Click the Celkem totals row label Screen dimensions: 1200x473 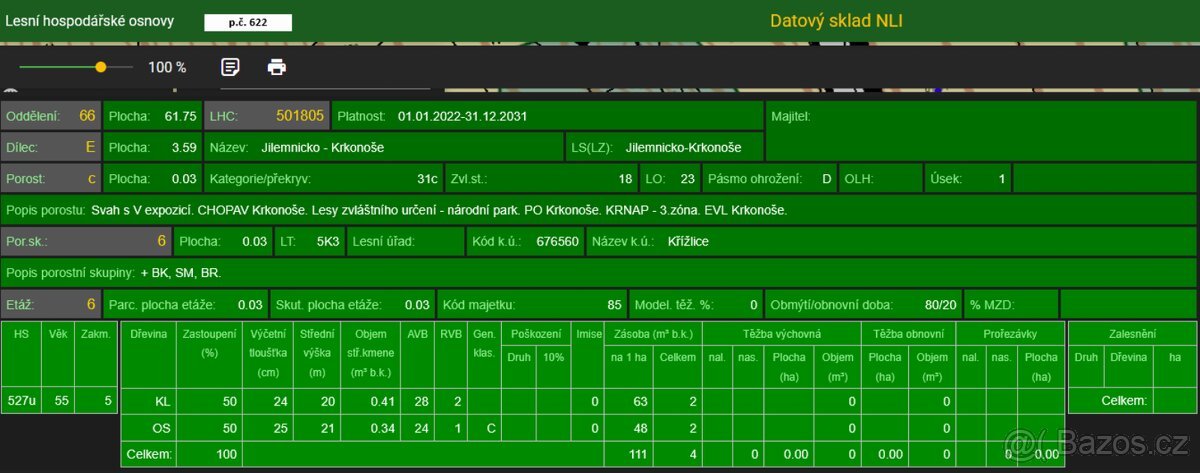(146, 455)
